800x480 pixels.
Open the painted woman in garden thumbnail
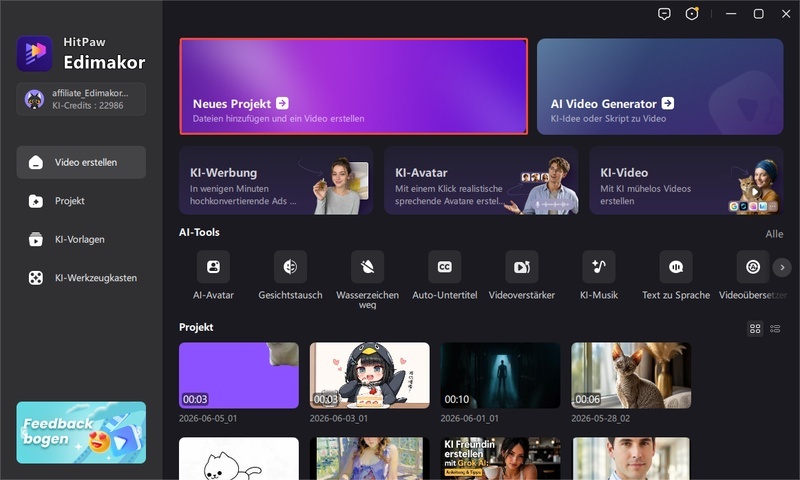point(369,458)
